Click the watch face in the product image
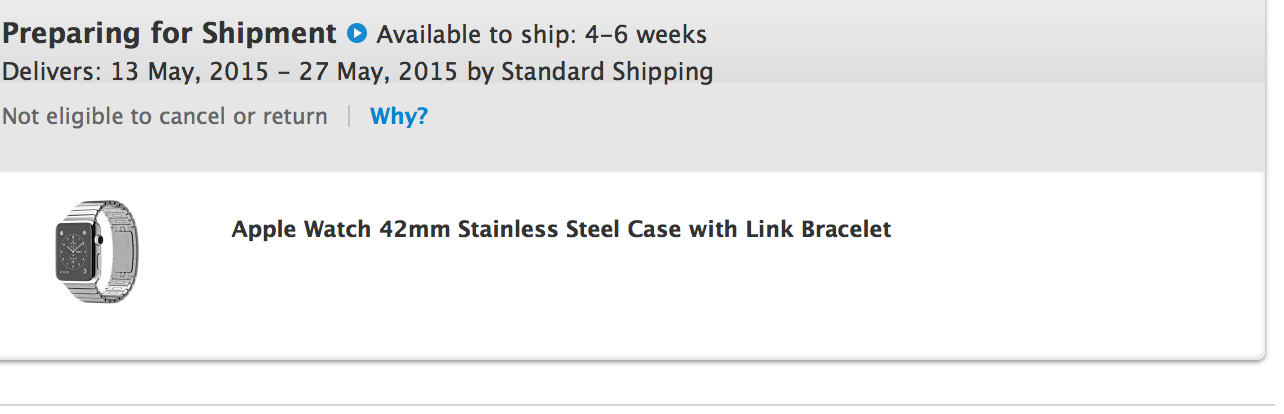1284x414 pixels. 76,252
